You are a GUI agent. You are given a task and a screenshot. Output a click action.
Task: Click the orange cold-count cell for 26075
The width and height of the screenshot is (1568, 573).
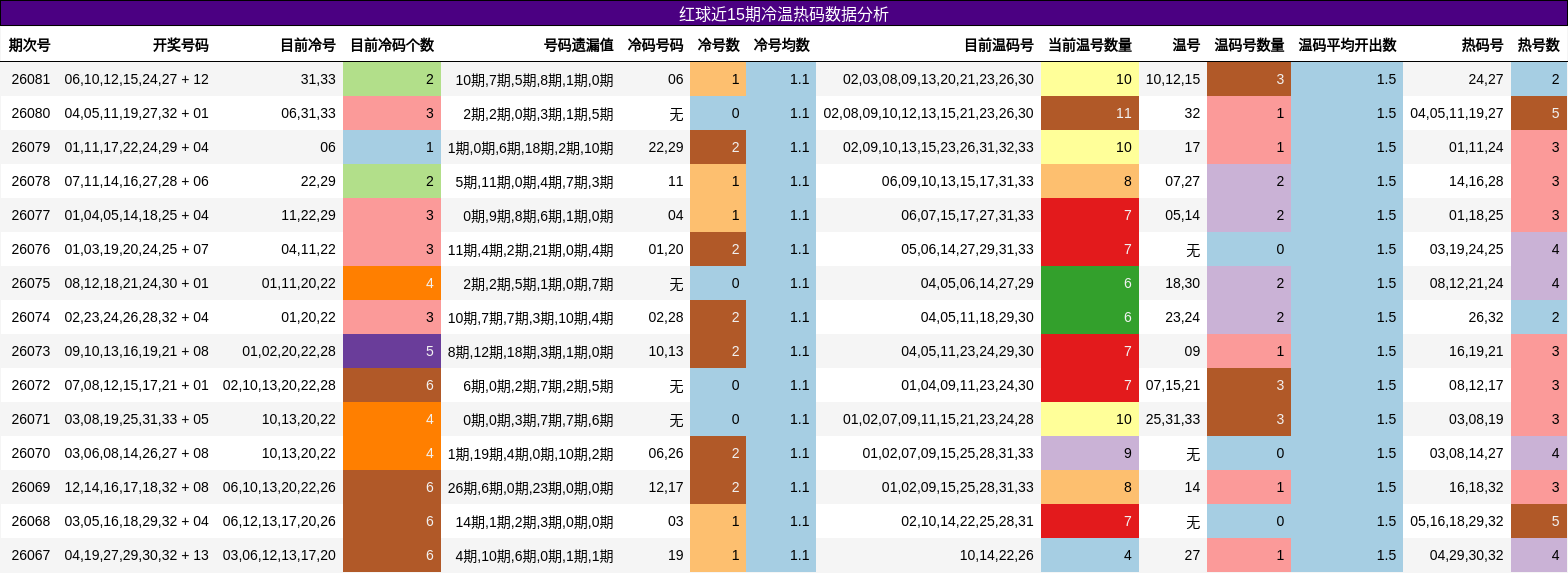point(392,283)
